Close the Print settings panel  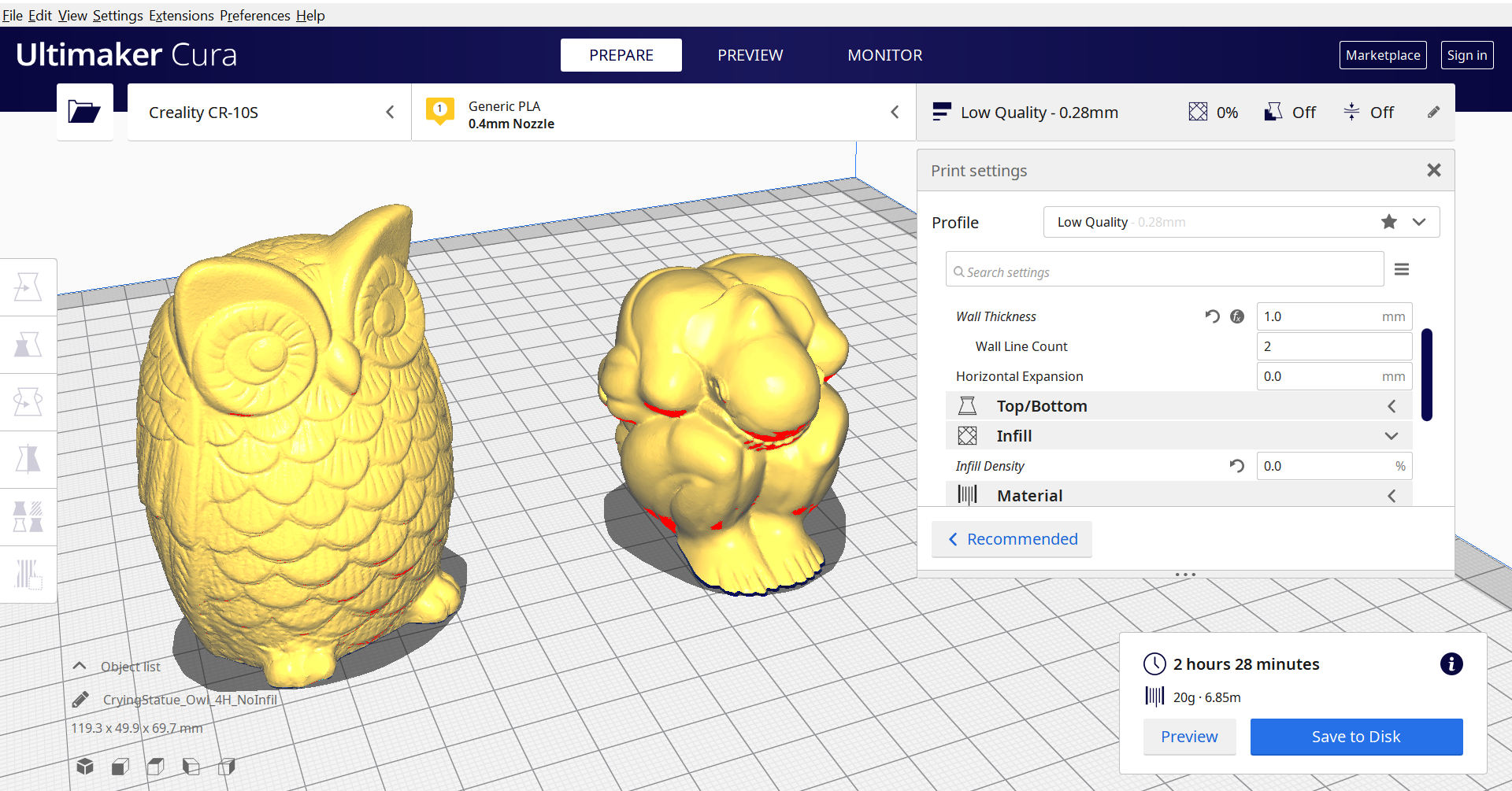pos(1434,170)
